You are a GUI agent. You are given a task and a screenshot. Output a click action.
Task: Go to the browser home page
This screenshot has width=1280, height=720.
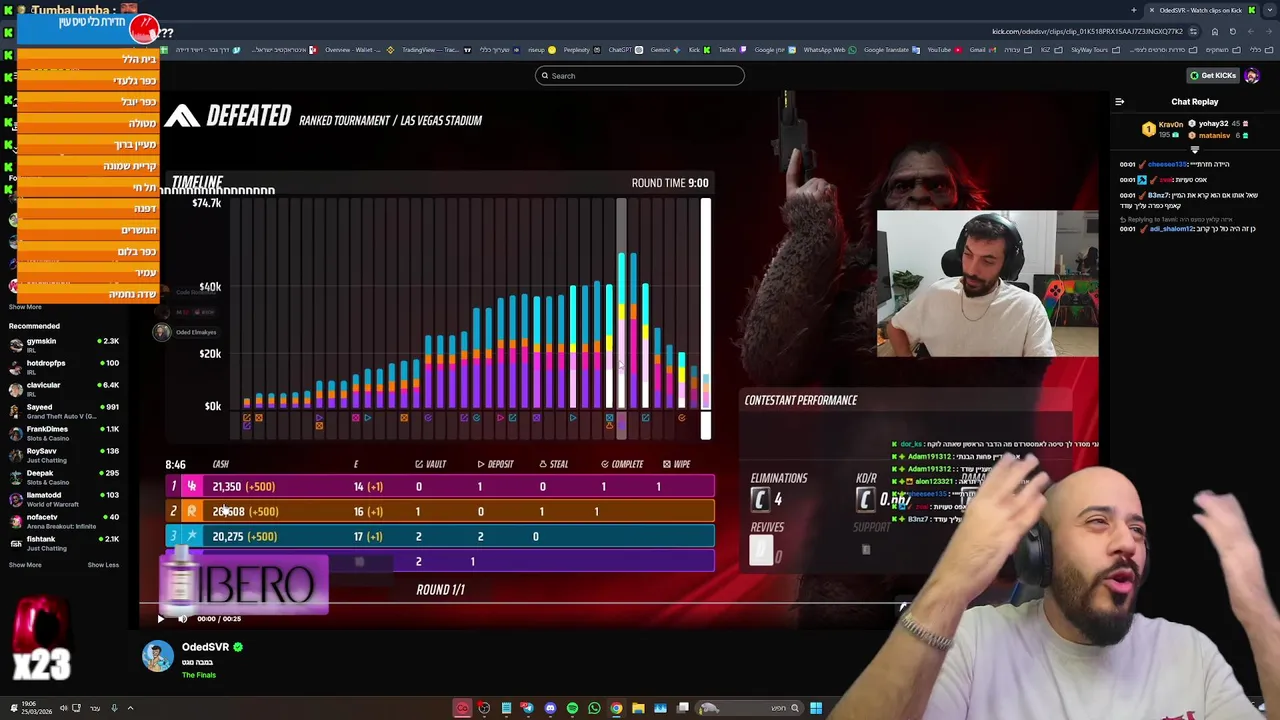(x=1215, y=31)
